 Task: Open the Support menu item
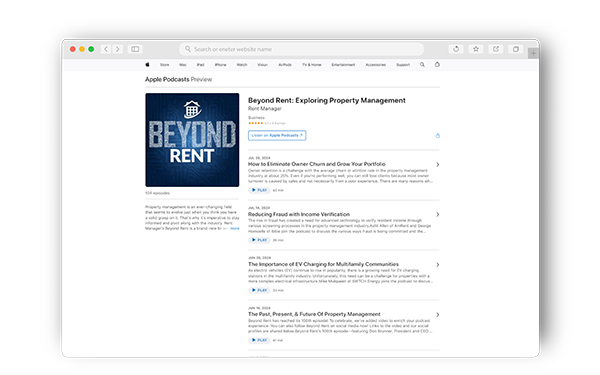click(403, 65)
